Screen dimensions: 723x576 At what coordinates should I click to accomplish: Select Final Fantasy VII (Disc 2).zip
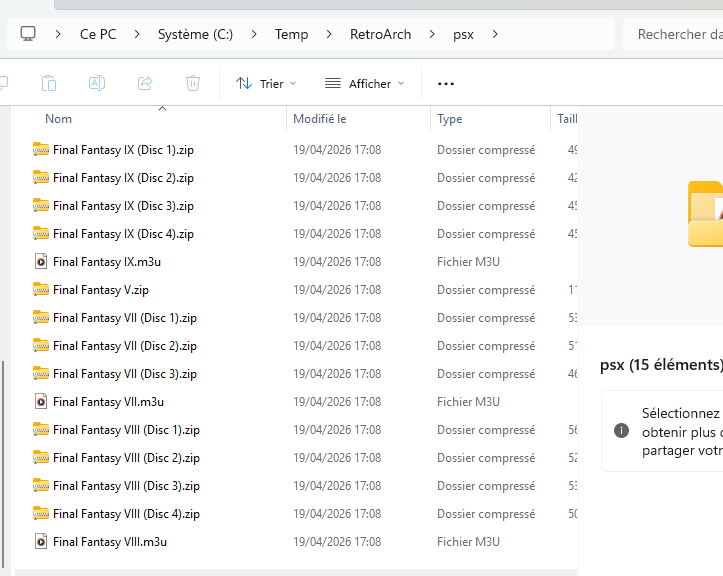coord(125,346)
